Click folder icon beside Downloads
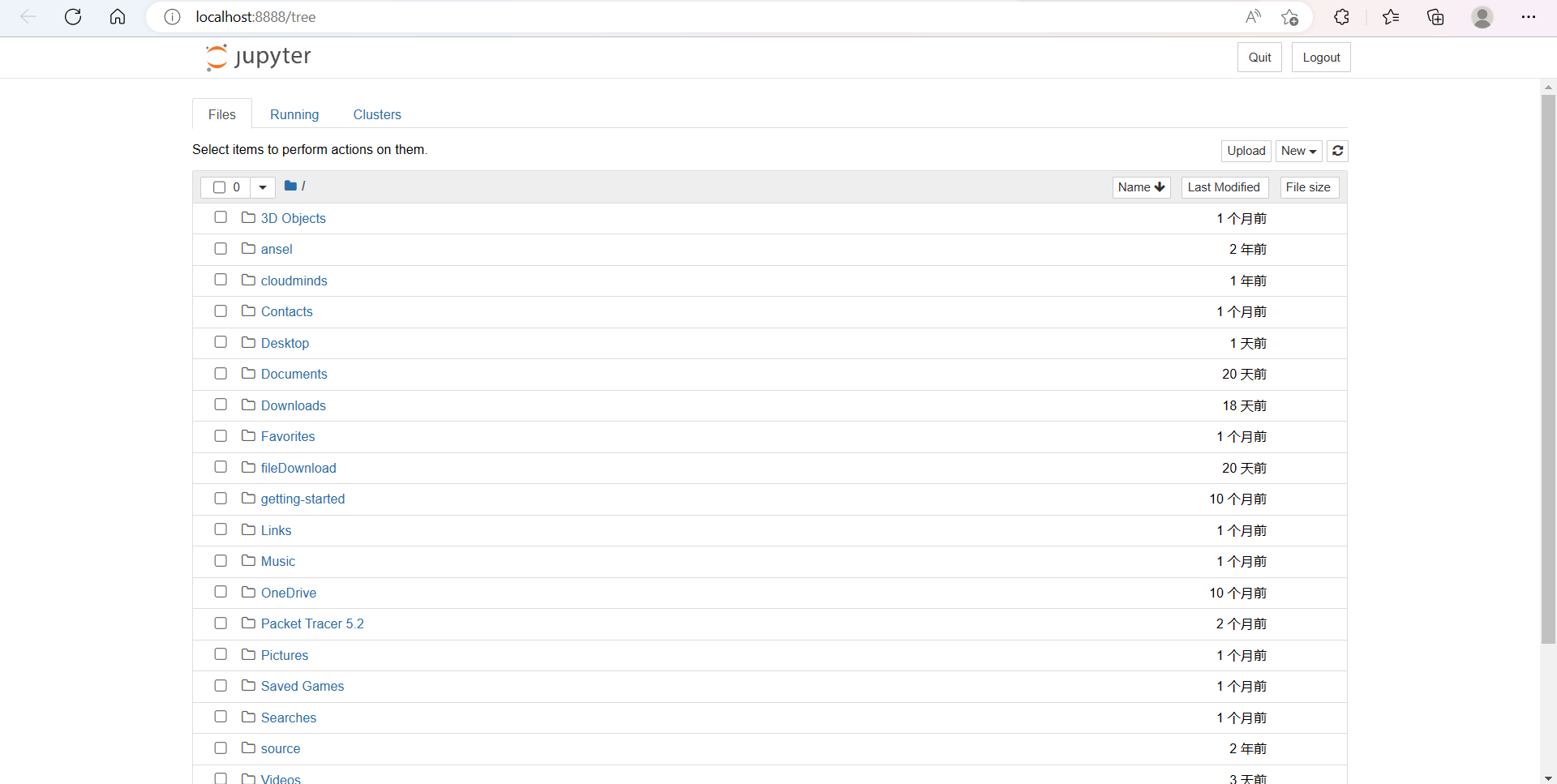This screenshot has width=1557, height=784. pyautogui.click(x=248, y=405)
